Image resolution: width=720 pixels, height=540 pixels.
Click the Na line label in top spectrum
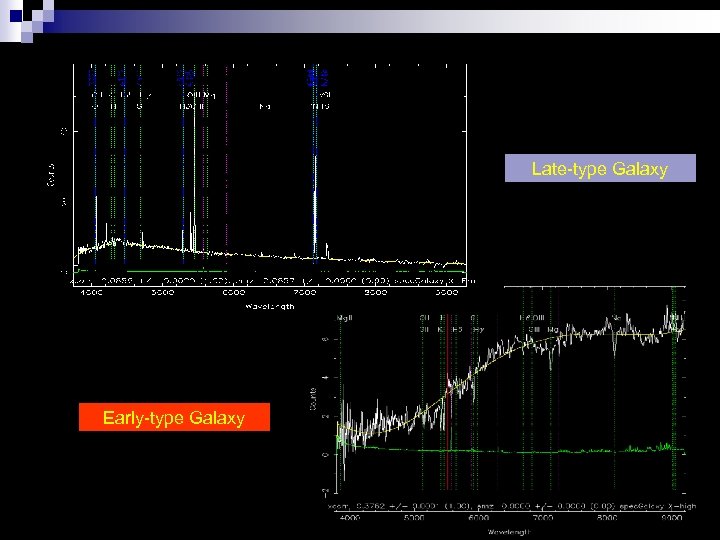coord(264,107)
